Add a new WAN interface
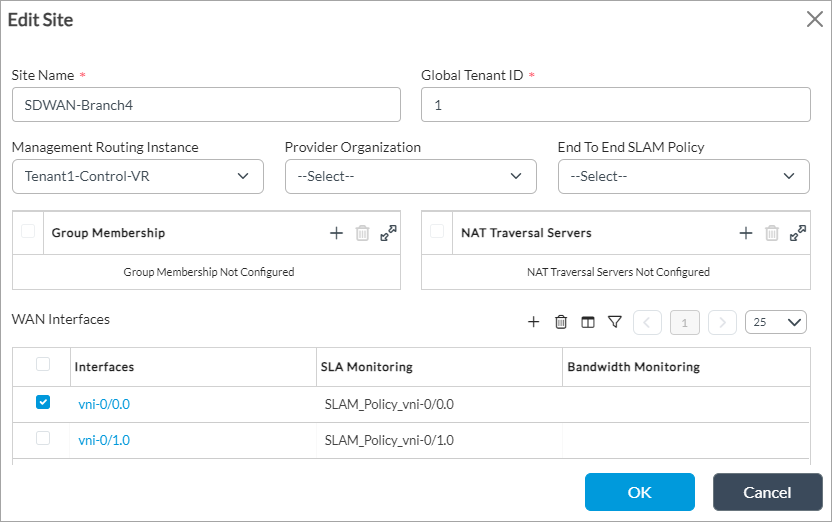832x522 pixels. click(534, 322)
